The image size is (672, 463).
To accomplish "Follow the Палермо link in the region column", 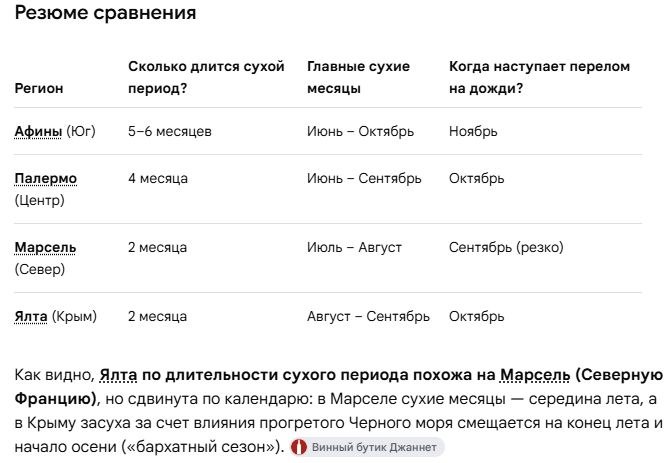I will click(46, 178).
